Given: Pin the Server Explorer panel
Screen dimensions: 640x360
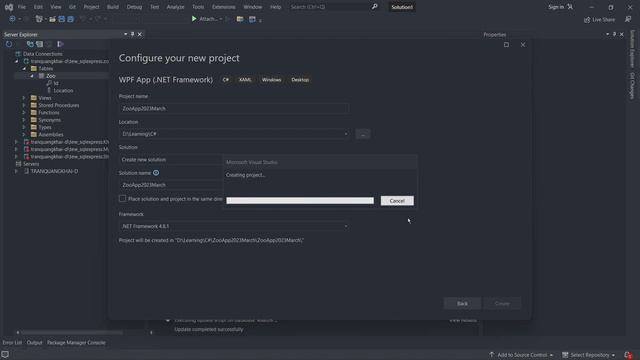Looking at the screenshot, I should 132,34.
